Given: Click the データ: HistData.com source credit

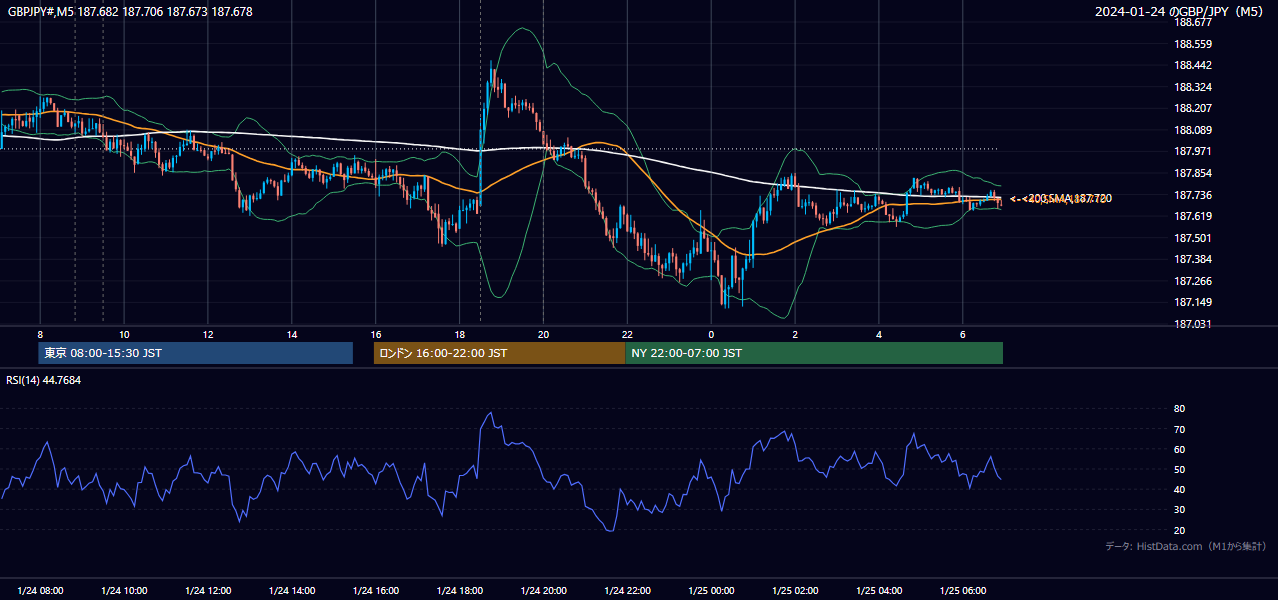Looking at the screenshot, I should [x=1186, y=547].
